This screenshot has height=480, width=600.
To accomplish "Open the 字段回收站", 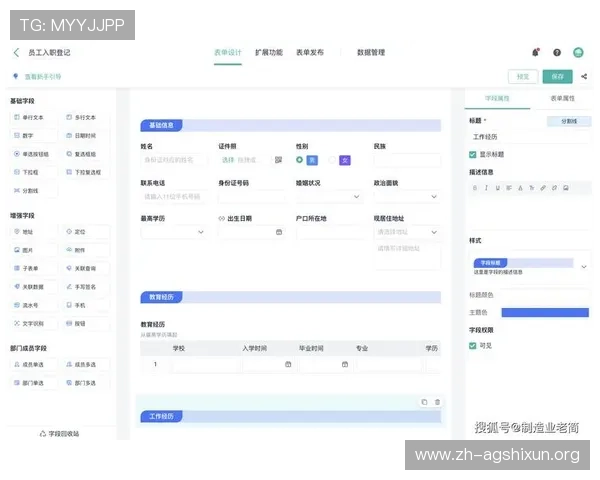I will coord(60,434).
